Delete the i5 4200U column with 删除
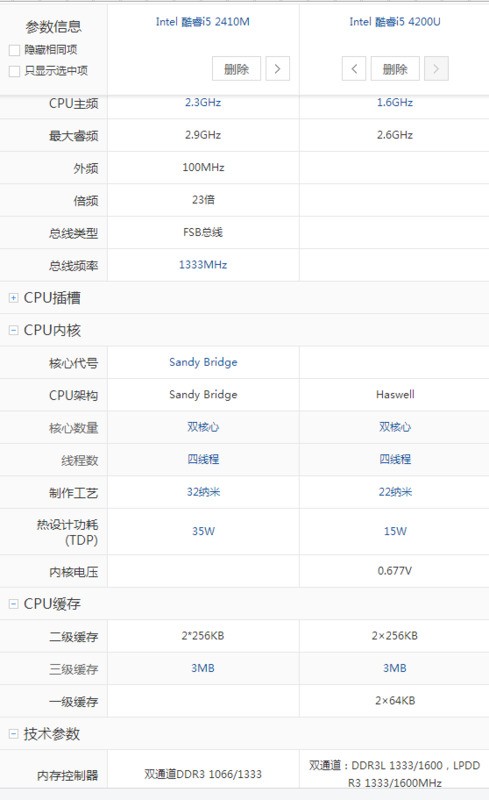Viewport: 489px width, 800px height. pyautogui.click(x=395, y=69)
